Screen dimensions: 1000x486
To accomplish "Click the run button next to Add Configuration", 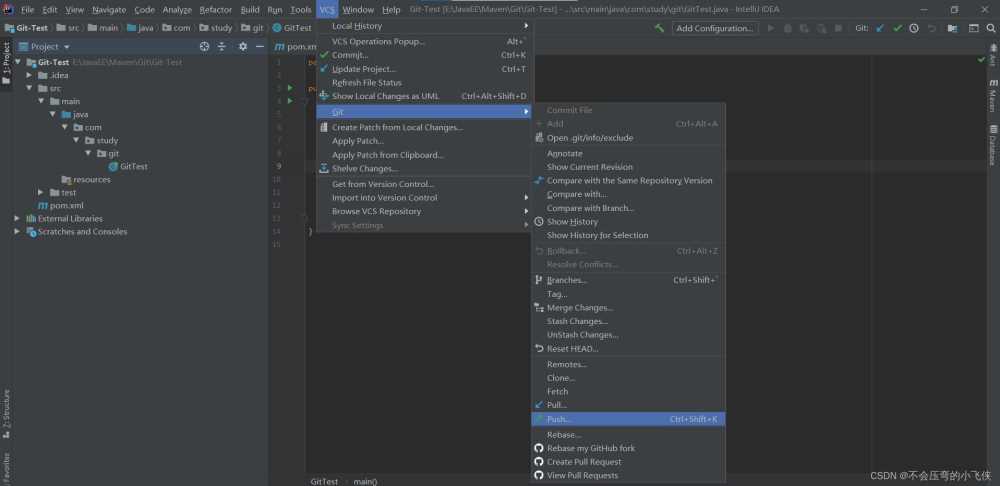I will click(x=770, y=28).
